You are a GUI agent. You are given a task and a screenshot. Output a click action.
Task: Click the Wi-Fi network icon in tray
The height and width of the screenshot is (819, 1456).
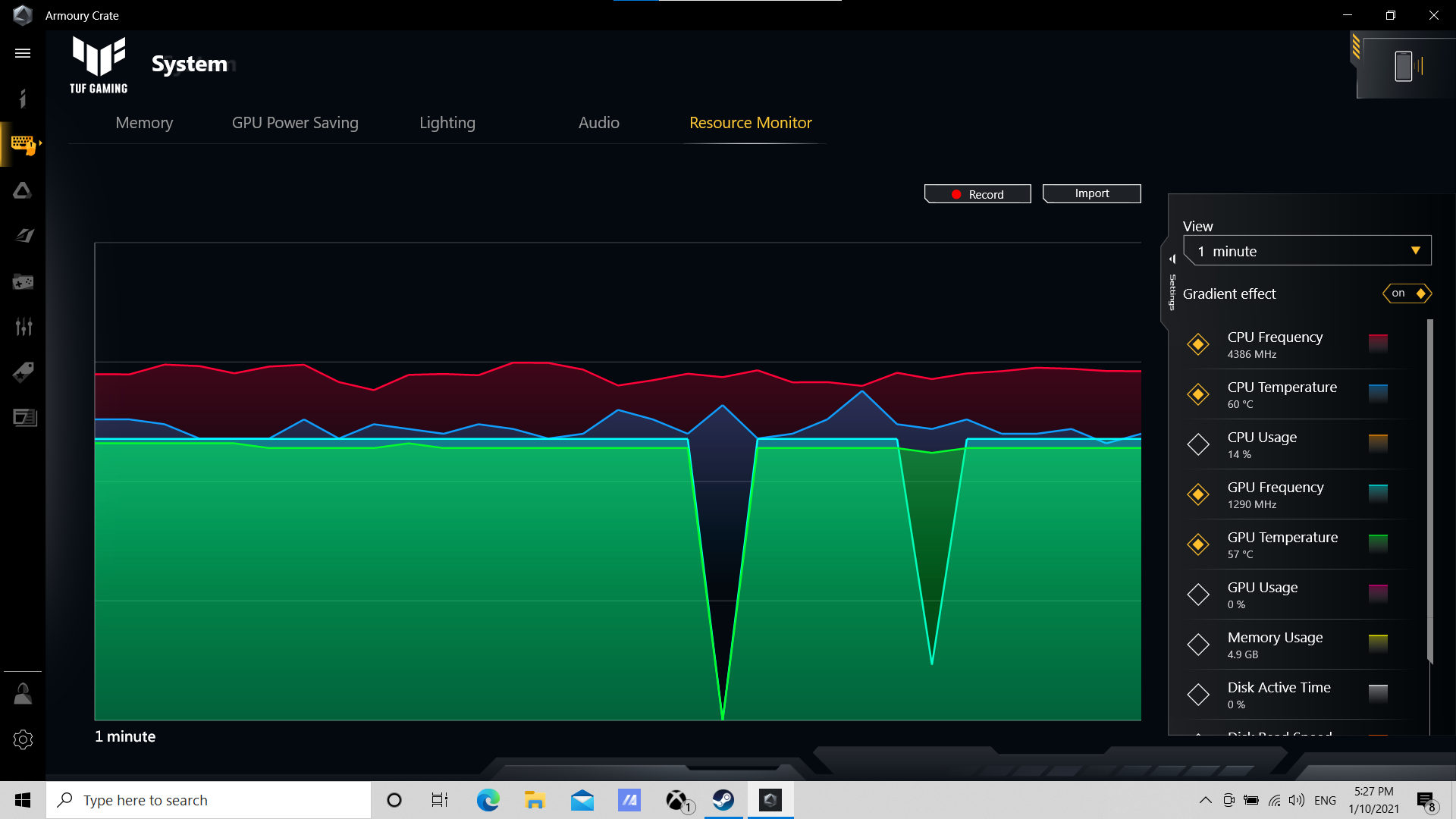pyautogui.click(x=1274, y=800)
